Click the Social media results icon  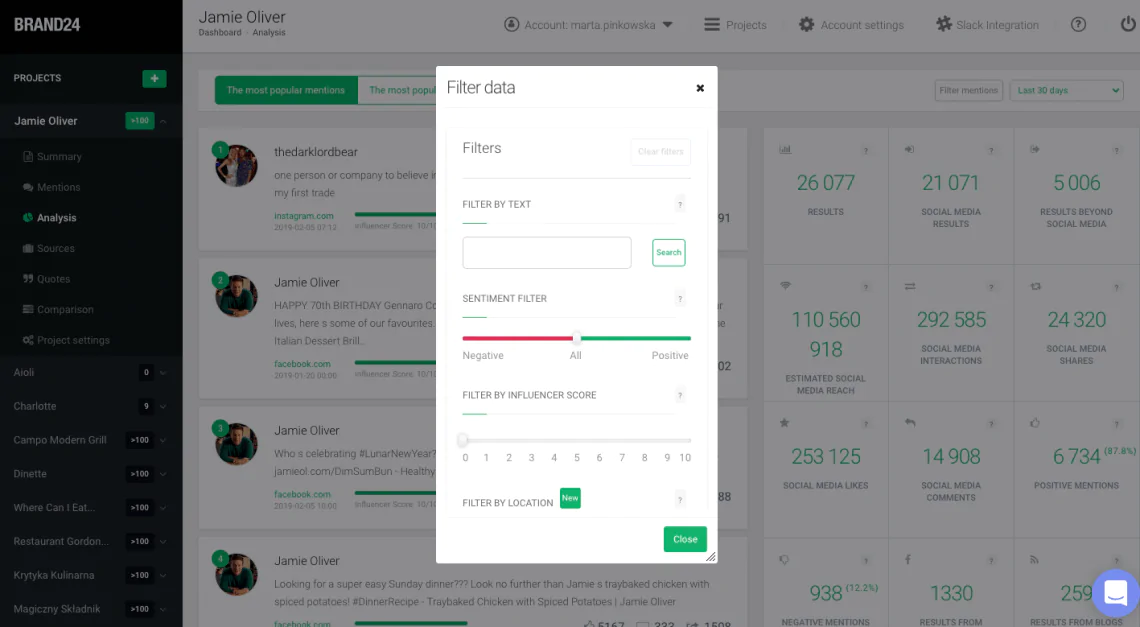point(910,149)
